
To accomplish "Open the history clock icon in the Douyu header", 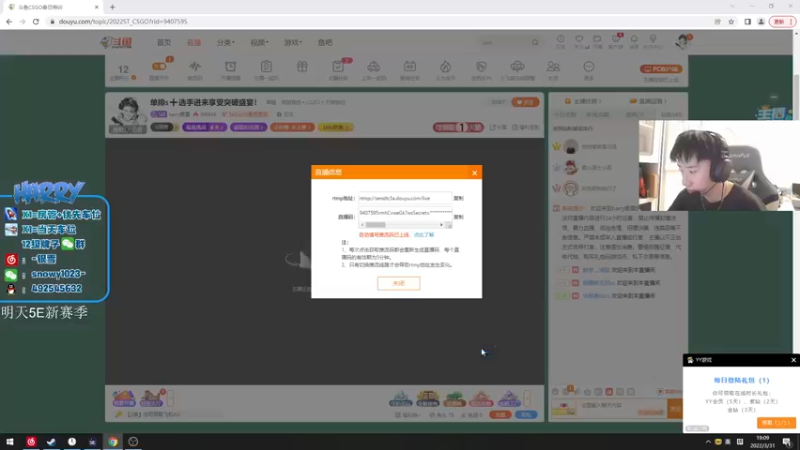I will (x=560, y=39).
